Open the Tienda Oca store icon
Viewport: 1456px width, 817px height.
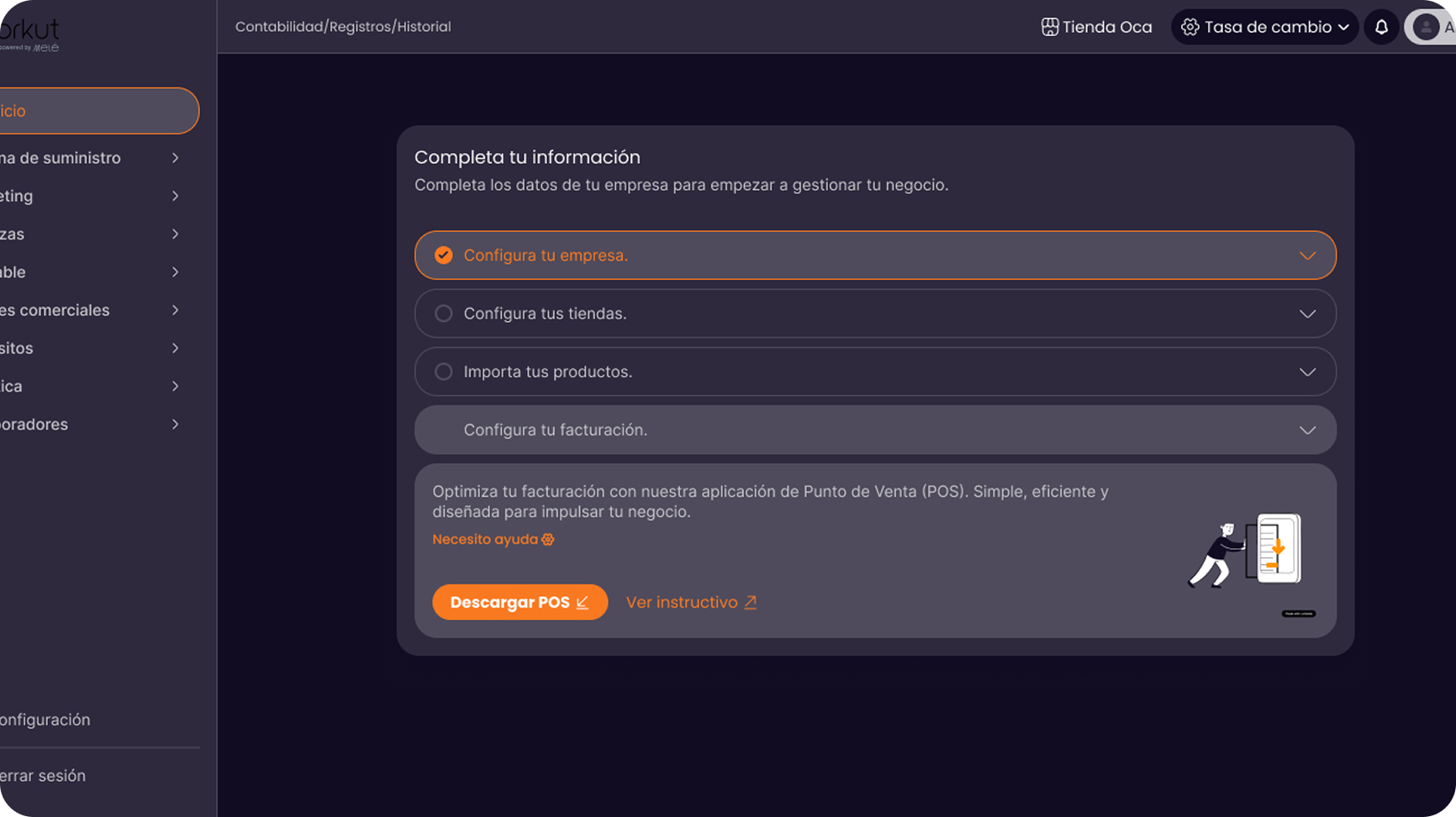(x=1050, y=26)
